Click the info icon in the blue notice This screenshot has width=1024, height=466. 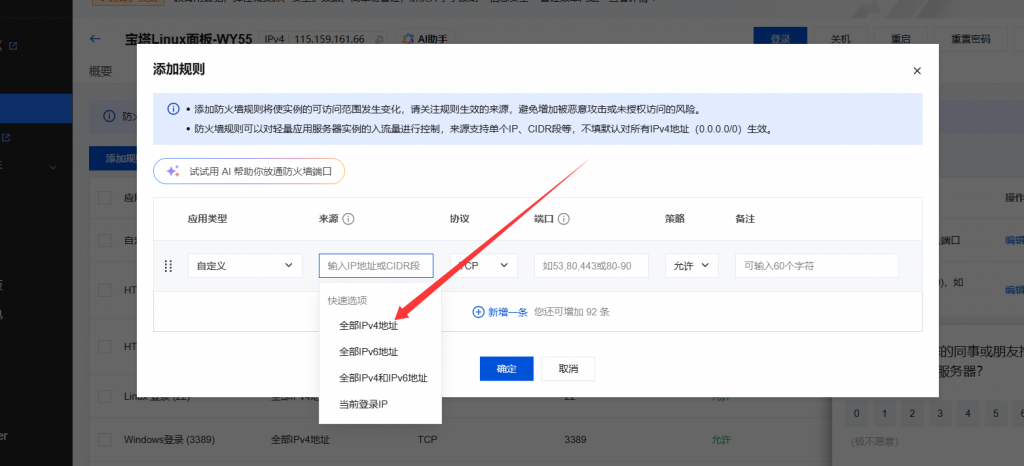(x=173, y=109)
